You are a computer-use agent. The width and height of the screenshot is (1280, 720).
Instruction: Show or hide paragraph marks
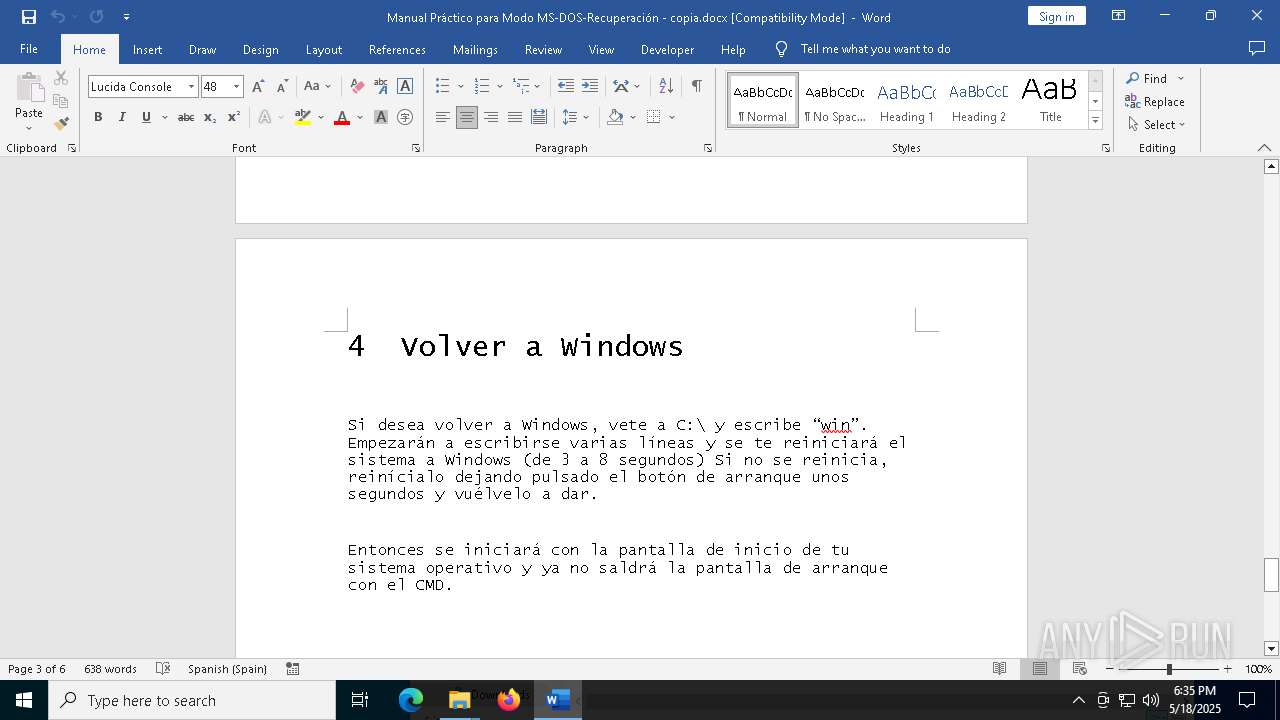pyautogui.click(x=696, y=87)
